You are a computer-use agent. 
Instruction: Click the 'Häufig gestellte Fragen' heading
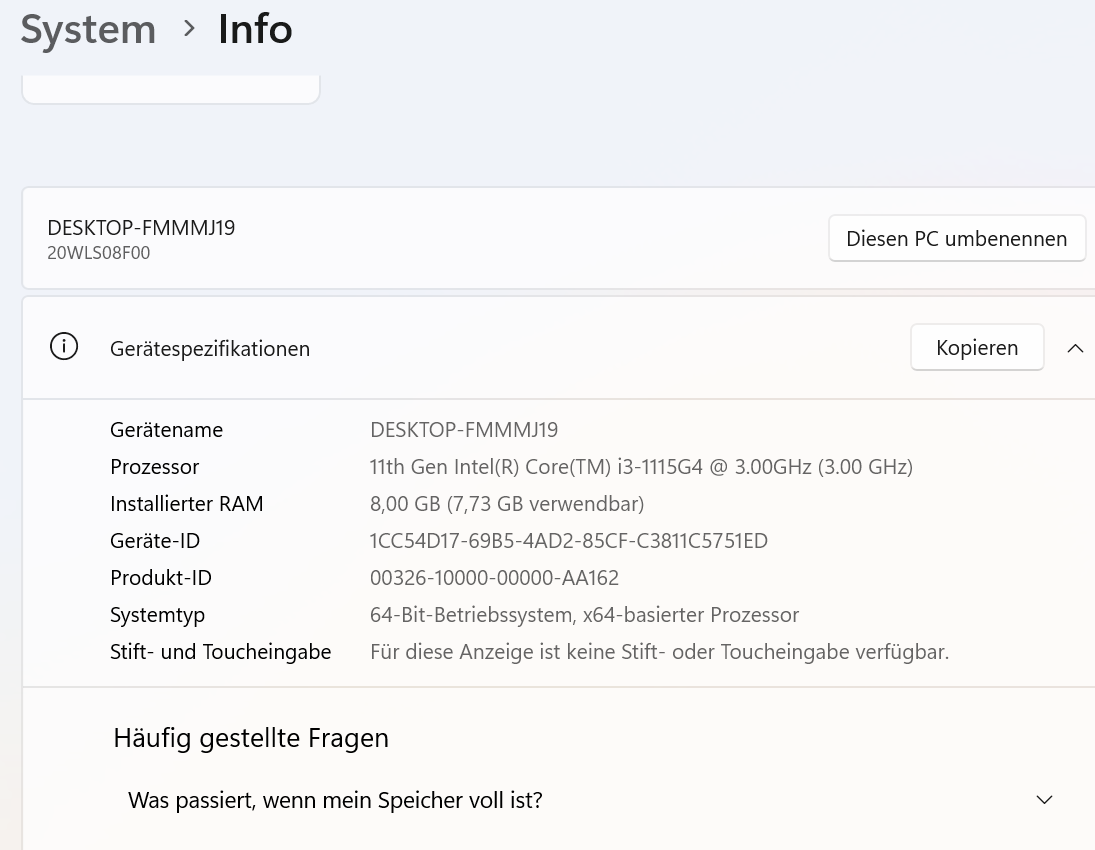click(x=251, y=738)
